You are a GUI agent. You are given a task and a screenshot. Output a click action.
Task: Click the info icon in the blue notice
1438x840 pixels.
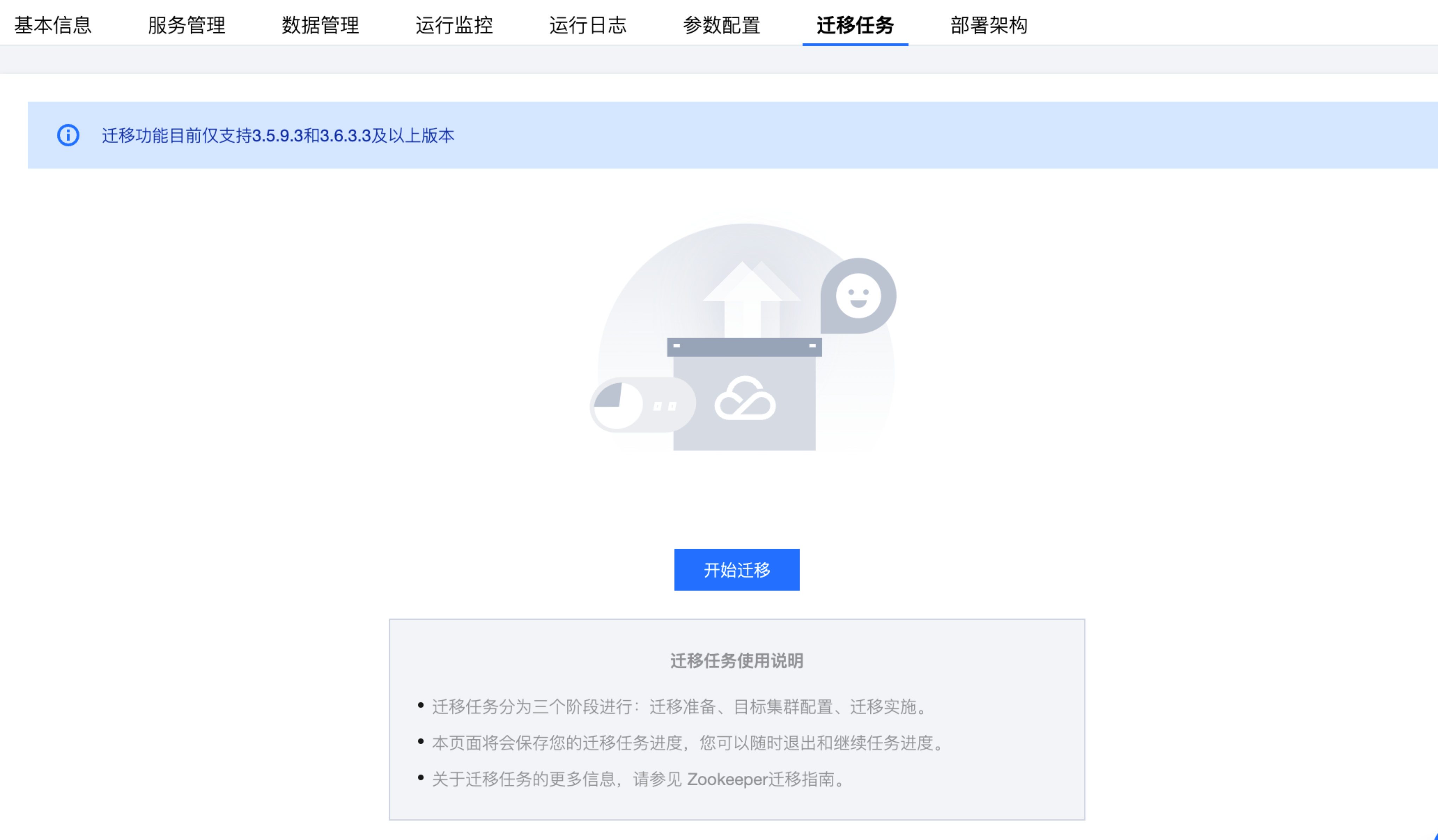tap(68, 135)
